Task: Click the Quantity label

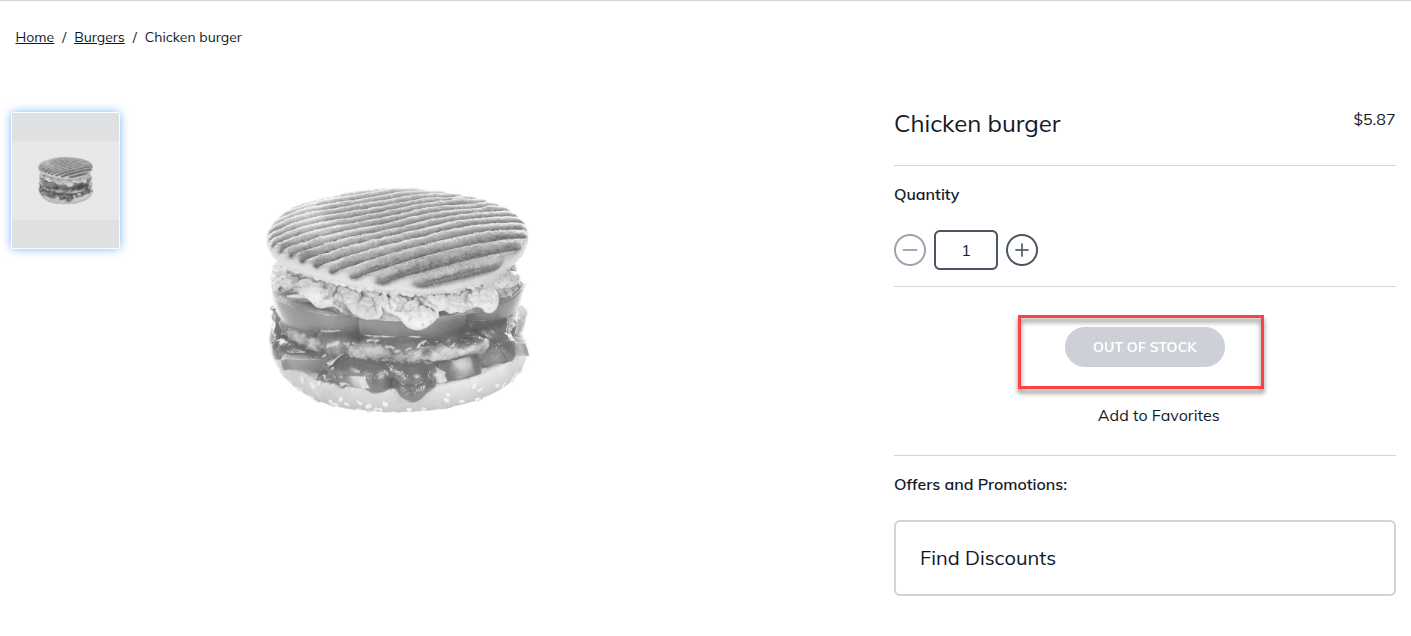Action: (926, 195)
